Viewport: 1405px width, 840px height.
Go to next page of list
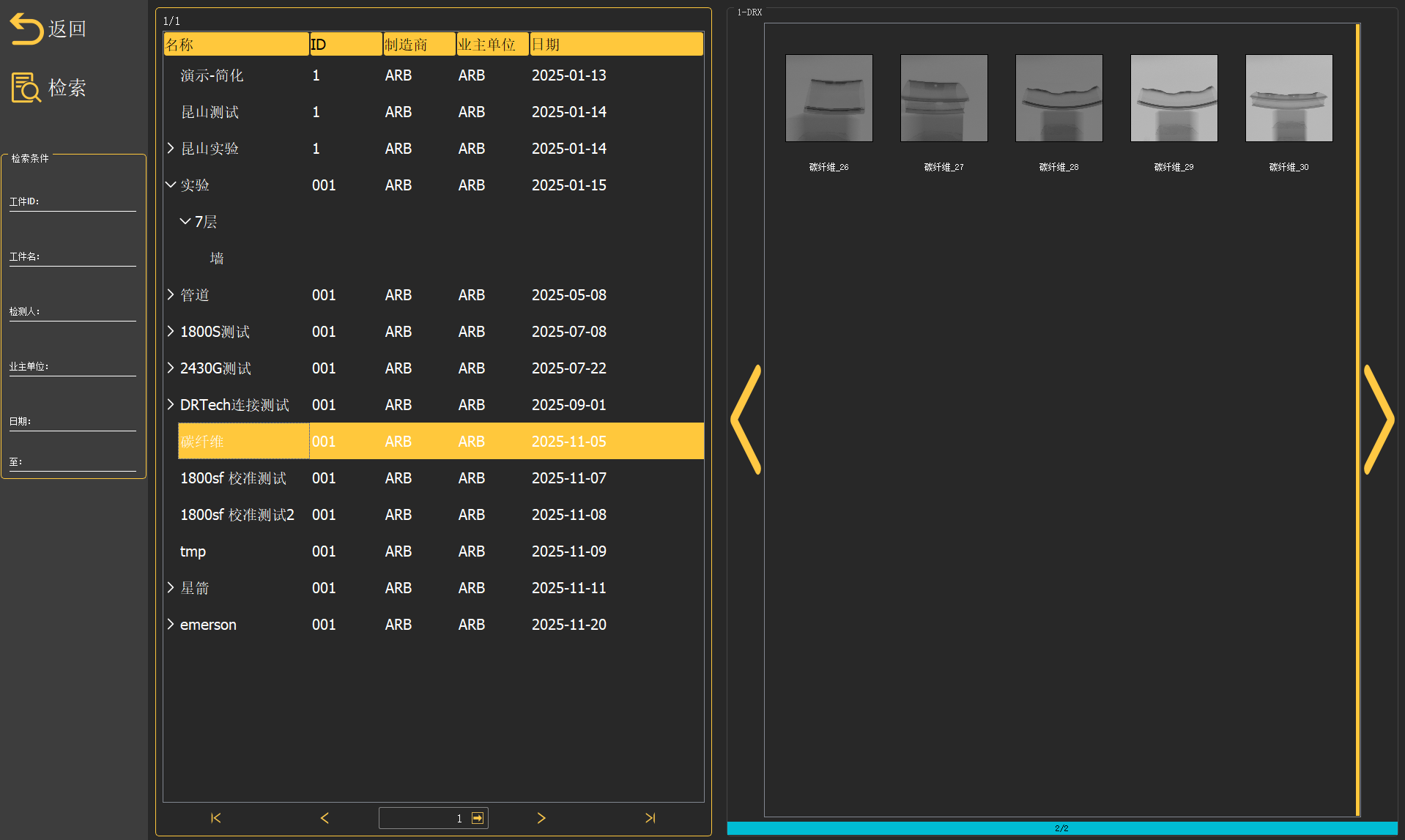541,818
